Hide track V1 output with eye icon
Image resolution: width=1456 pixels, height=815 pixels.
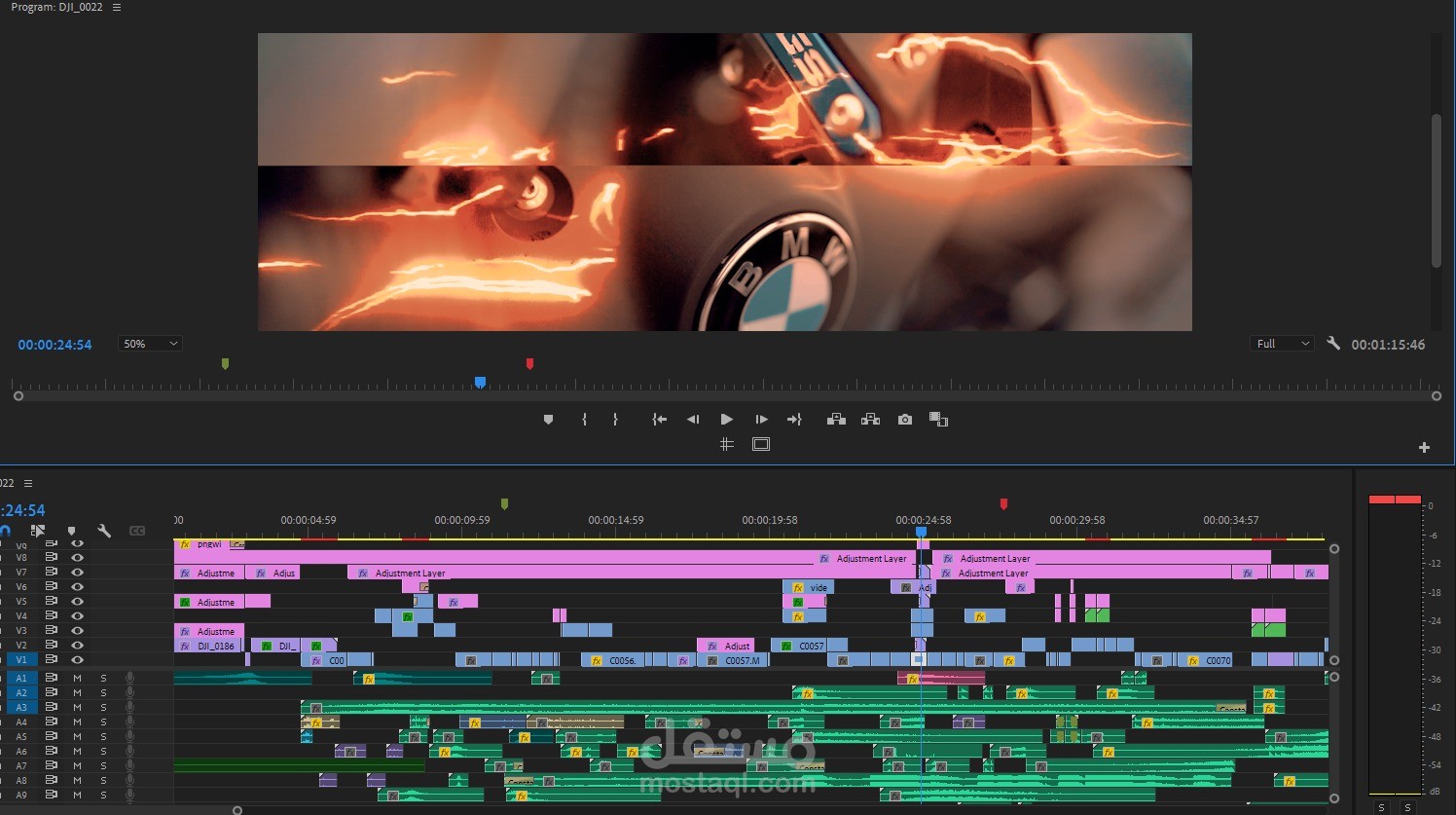(x=77, y=659)
